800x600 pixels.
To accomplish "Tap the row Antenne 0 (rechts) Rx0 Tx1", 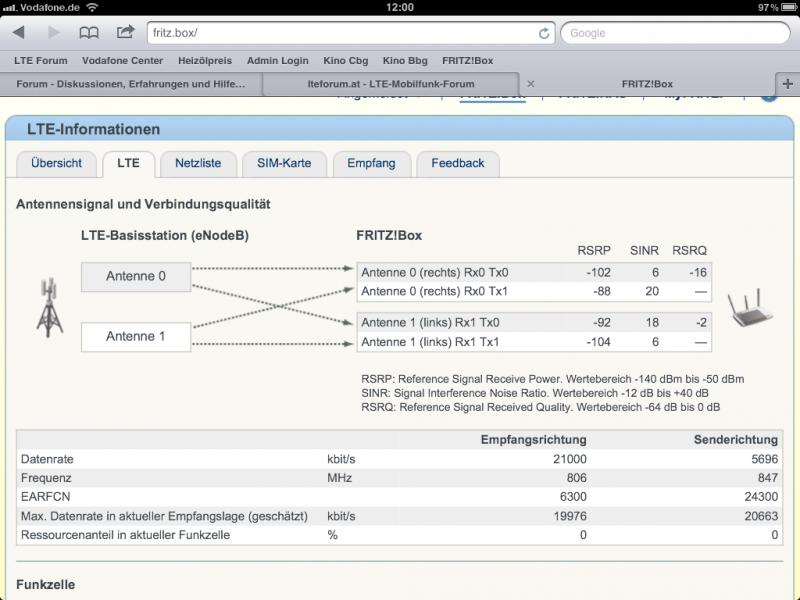I will (x=534, y=291).
